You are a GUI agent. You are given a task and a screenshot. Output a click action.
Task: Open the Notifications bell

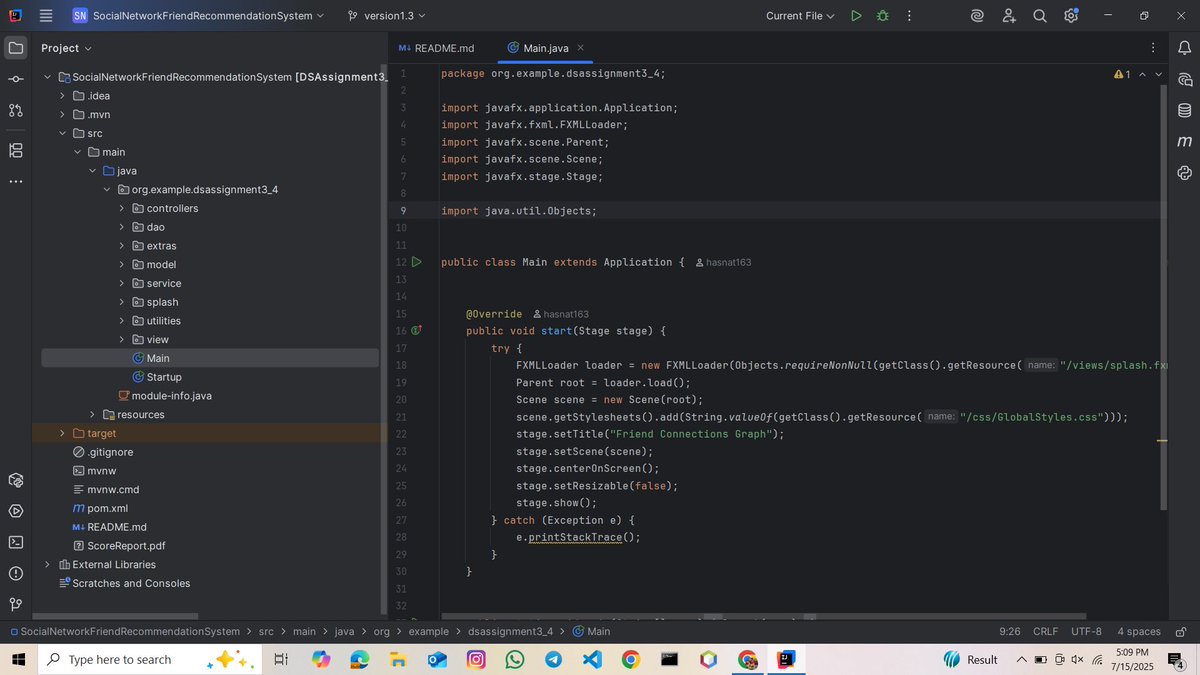coord(1185,48)
